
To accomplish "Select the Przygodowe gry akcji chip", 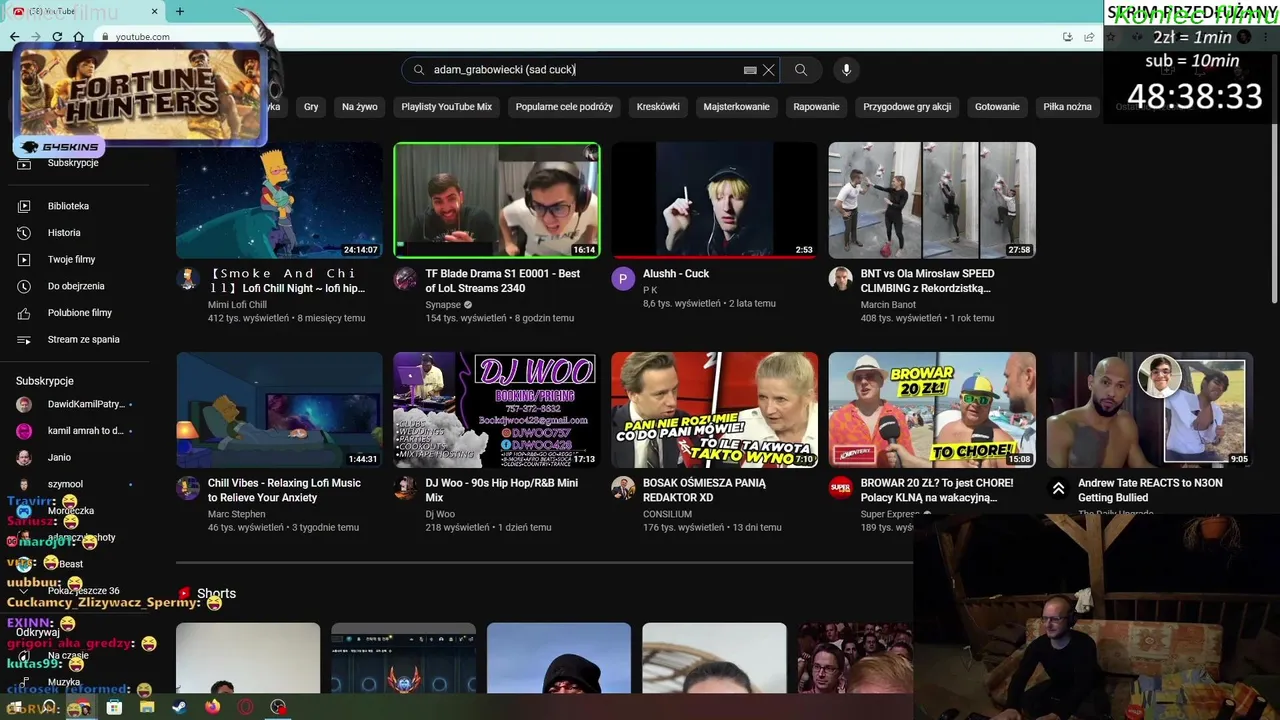I will 907,107.
